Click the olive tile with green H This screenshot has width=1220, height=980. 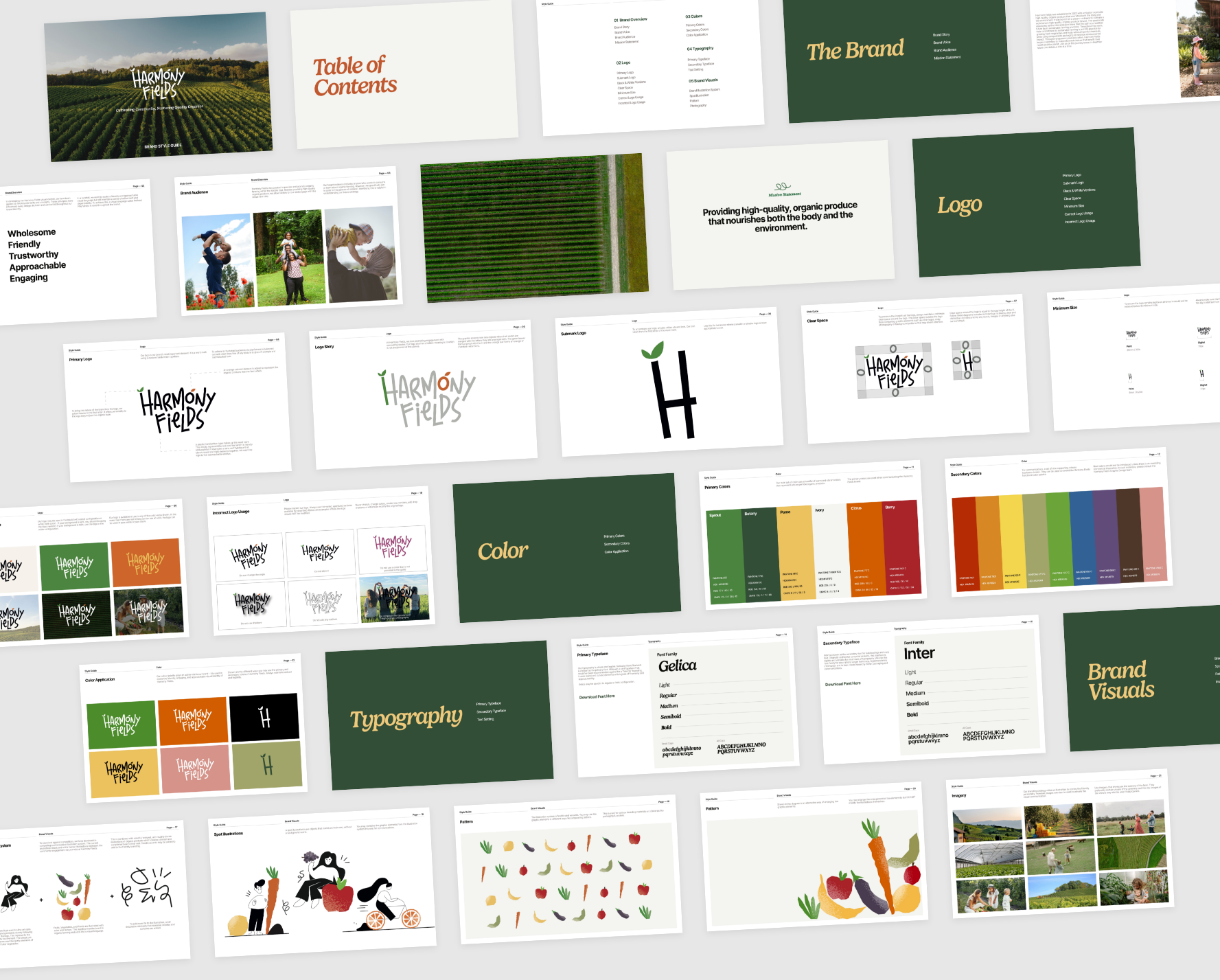click(267, 765)
